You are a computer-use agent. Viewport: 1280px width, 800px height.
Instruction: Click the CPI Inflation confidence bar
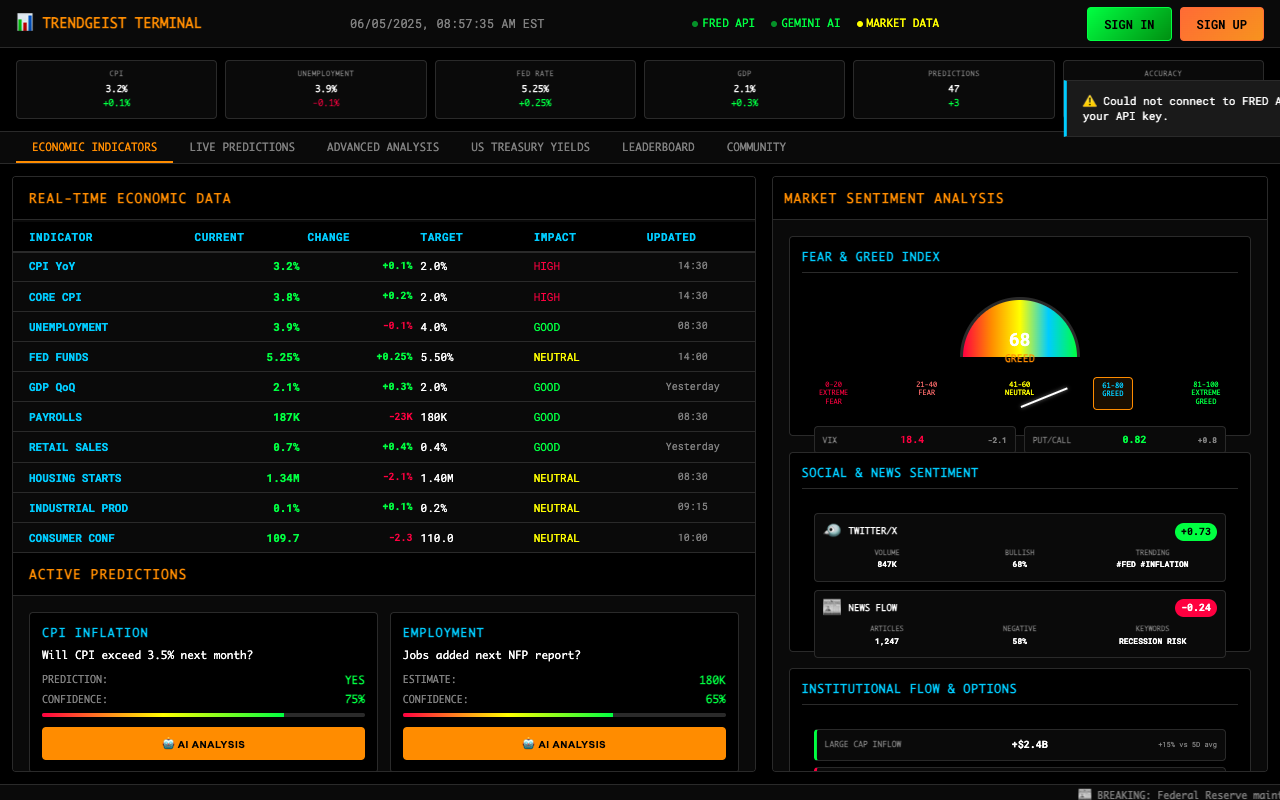tap(203, 715)
